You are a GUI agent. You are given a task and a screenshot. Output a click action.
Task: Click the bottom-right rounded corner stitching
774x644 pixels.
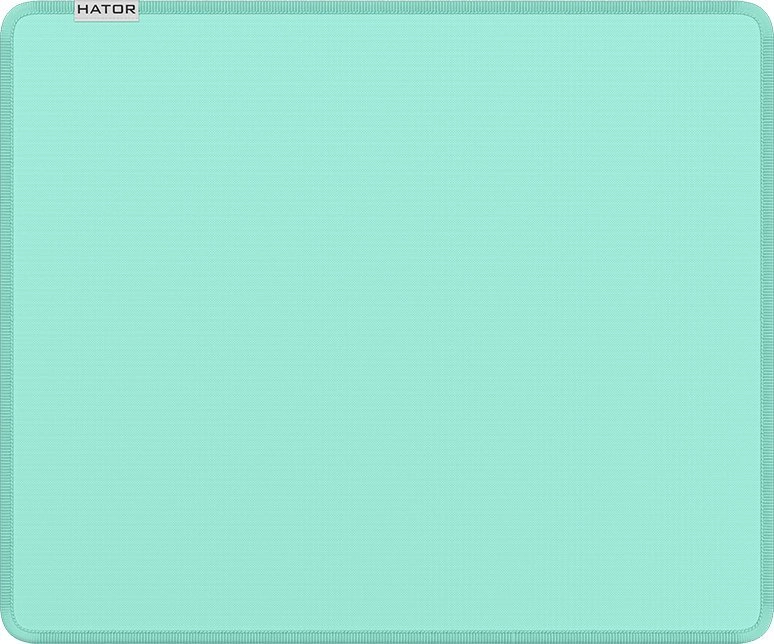tap(763, 632)
